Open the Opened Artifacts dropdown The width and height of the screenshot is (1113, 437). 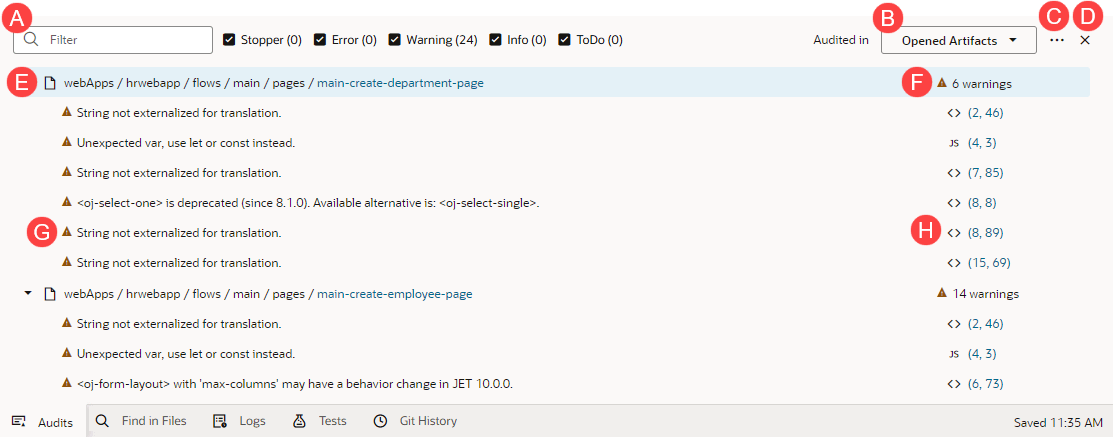pyautogui.click(x=959, y=40)
